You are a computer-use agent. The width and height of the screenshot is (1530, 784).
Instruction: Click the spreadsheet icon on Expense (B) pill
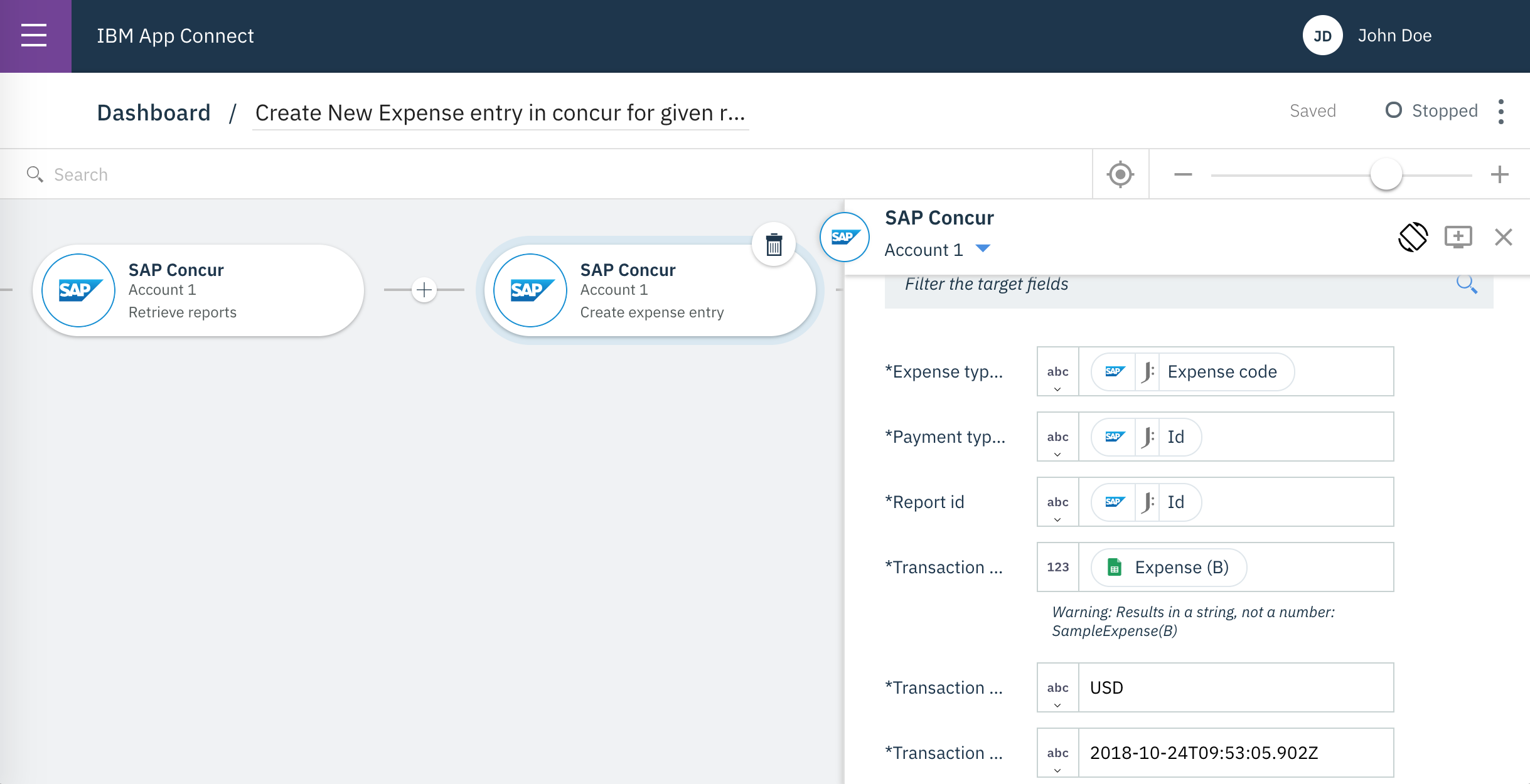(1115, 567)
